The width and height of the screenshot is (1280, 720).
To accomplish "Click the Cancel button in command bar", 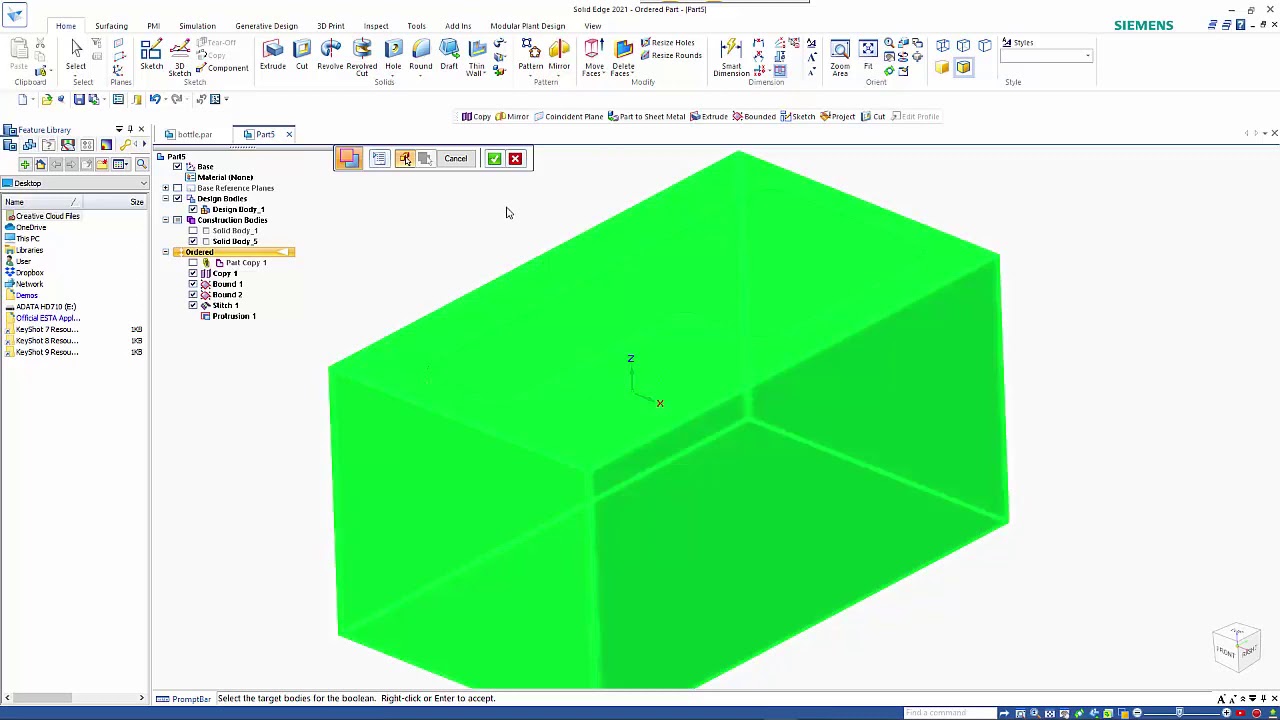I will 455,158.
